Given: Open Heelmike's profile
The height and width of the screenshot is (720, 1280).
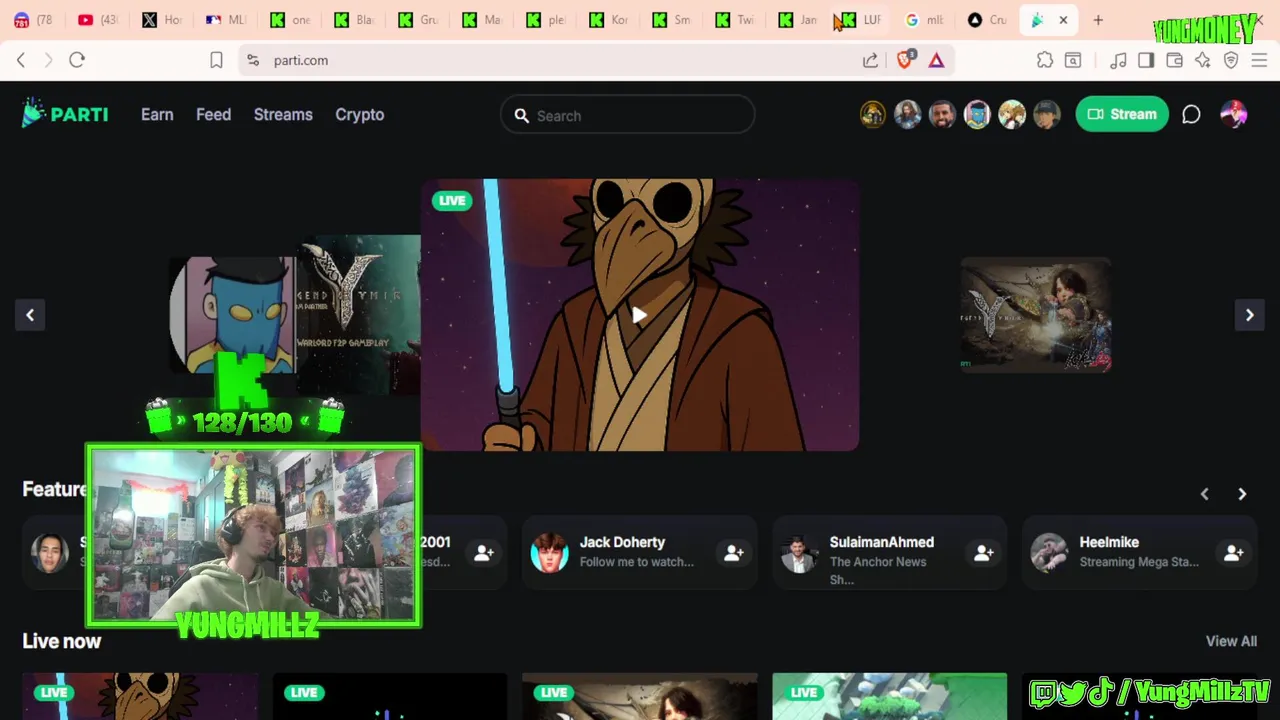Looking at the screenshot, I should point(1109,542).
